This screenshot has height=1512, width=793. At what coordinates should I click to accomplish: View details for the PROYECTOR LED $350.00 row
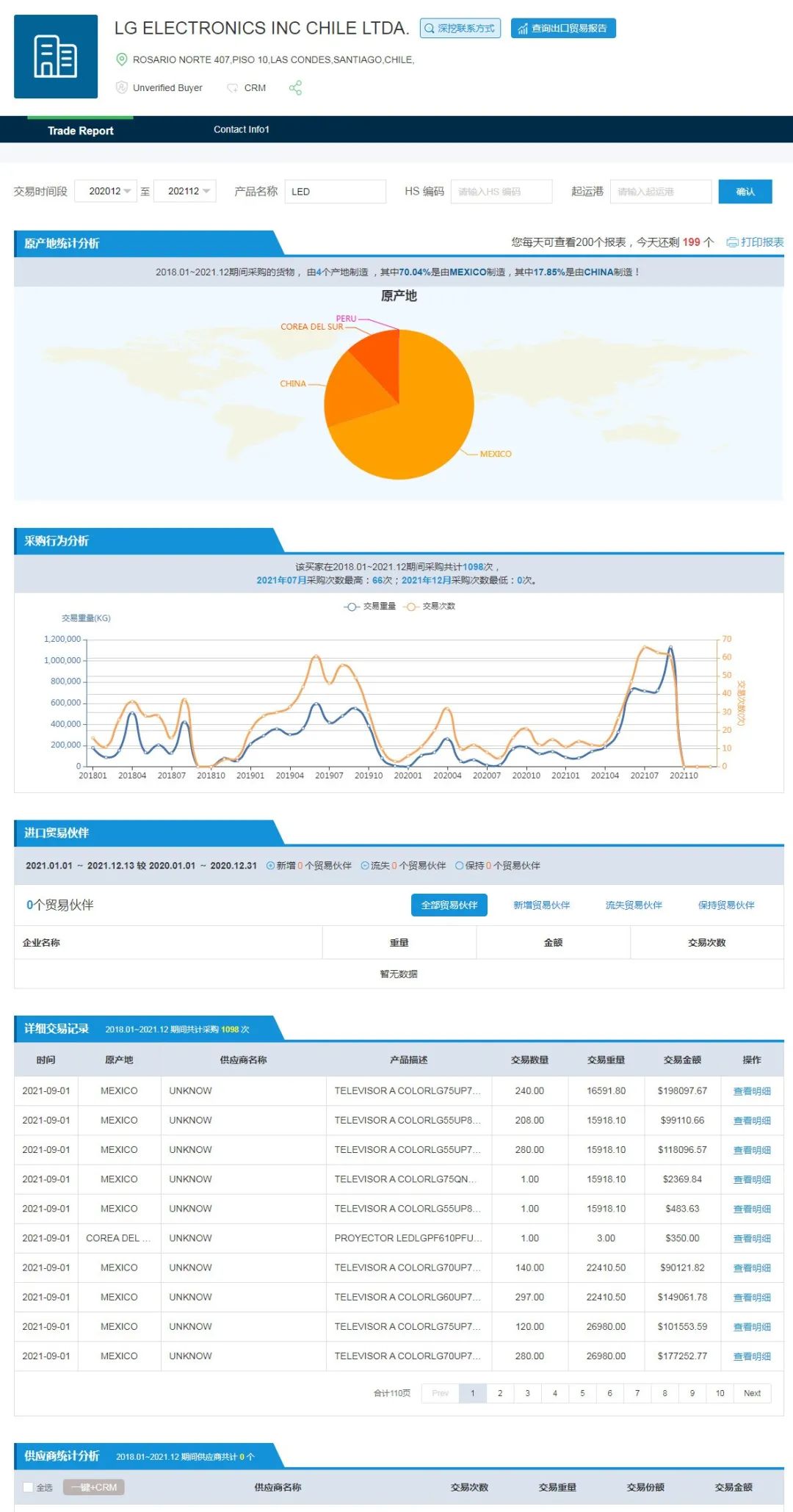752,1238
